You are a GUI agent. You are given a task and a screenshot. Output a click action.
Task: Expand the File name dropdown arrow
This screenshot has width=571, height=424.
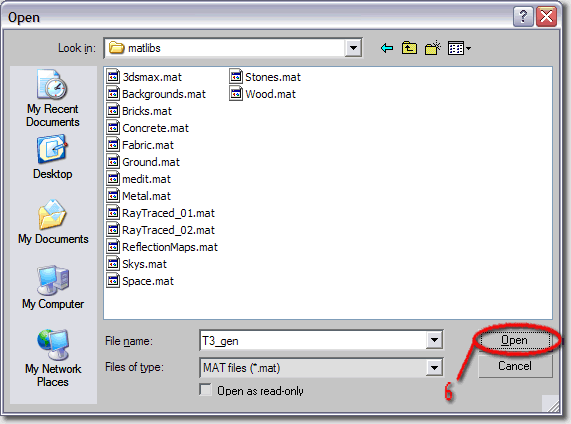pos(434,340)
